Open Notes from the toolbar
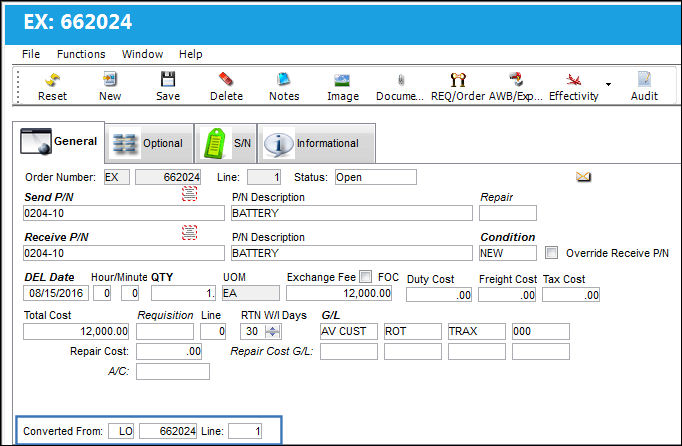The image size is (682, 446). click(284, 80)
